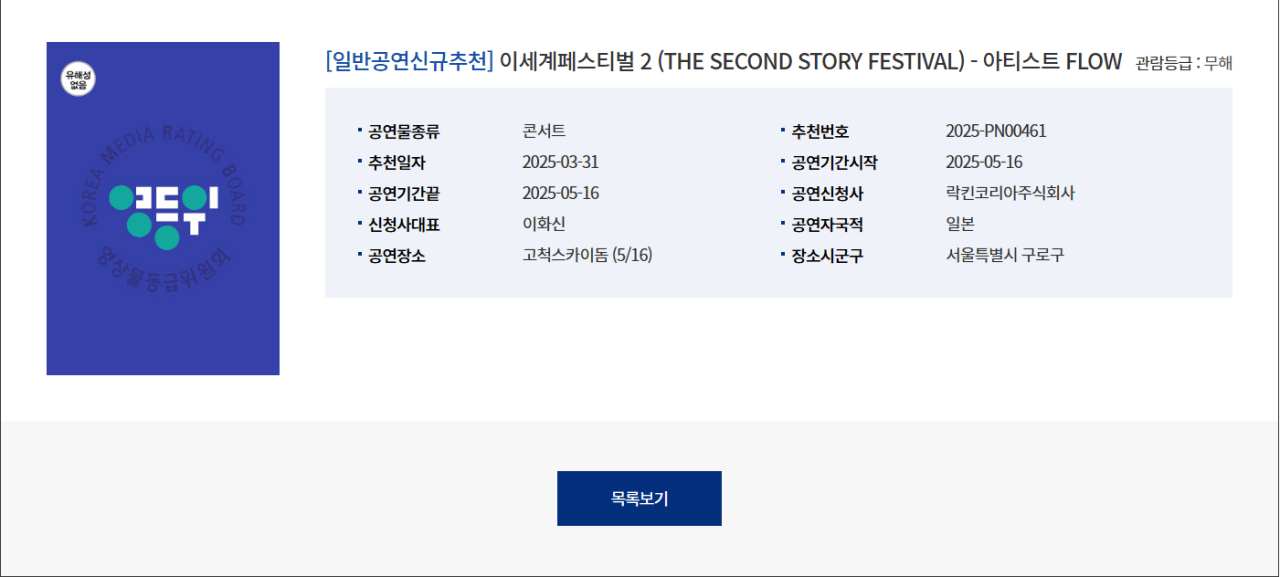Click the 추천일자 value 2025-03-31
This screenshot has height=577, width=1280.
coord(560,162)
